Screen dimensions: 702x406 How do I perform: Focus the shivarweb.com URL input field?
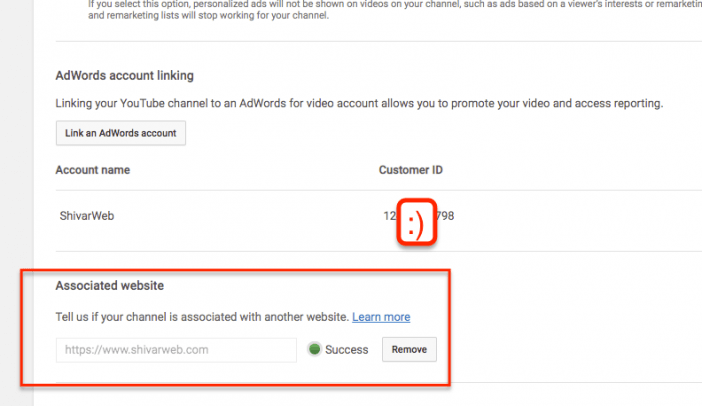(176, 350)
